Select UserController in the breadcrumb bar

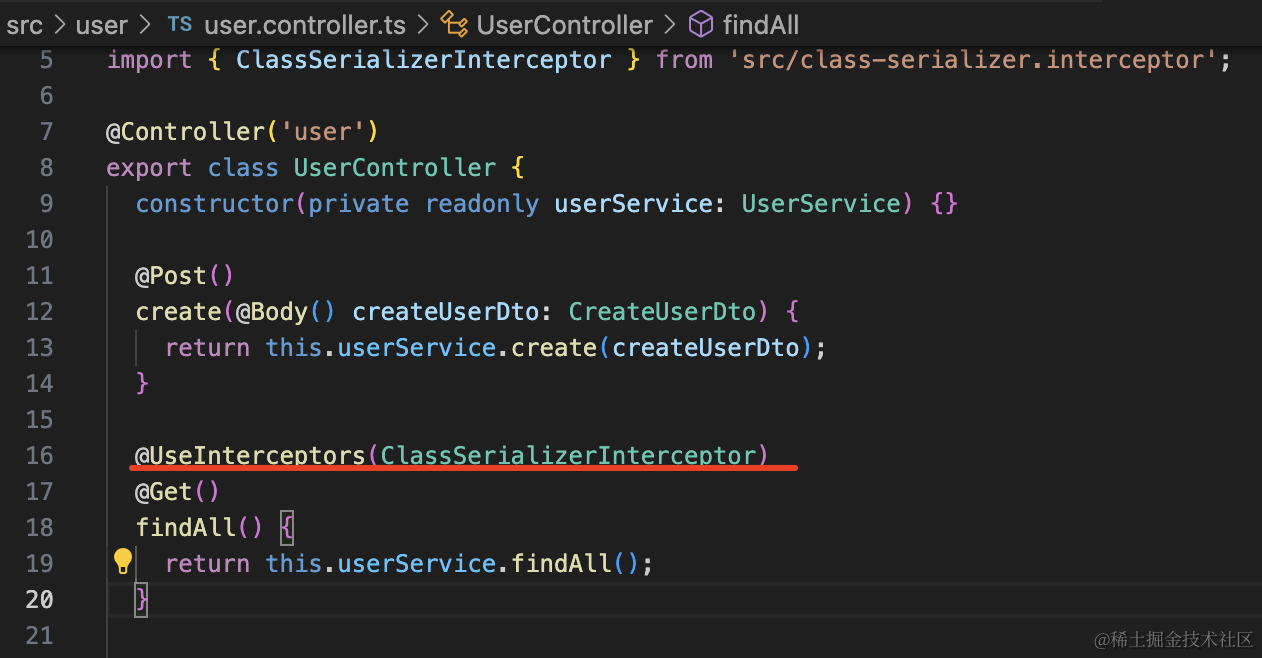[x=564, y=25]
